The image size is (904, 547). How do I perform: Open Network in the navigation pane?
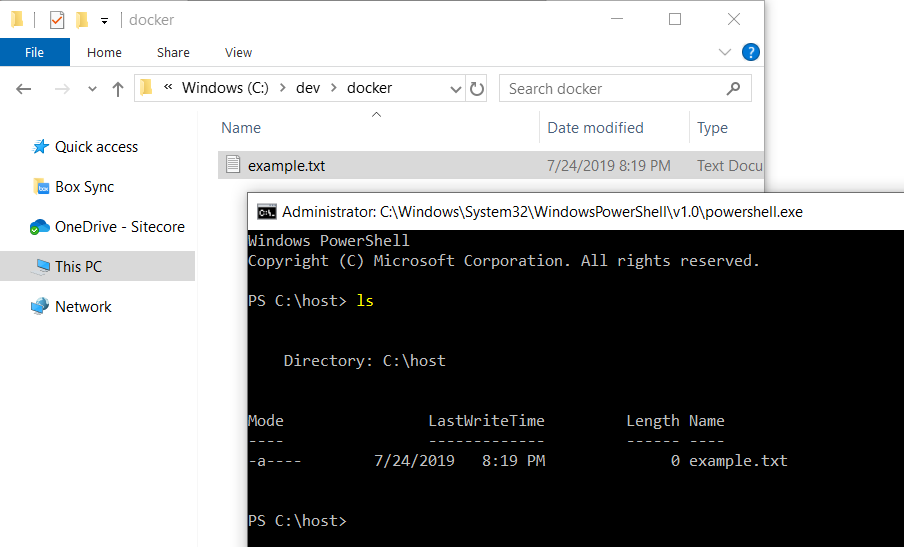[x=84, y=307]
